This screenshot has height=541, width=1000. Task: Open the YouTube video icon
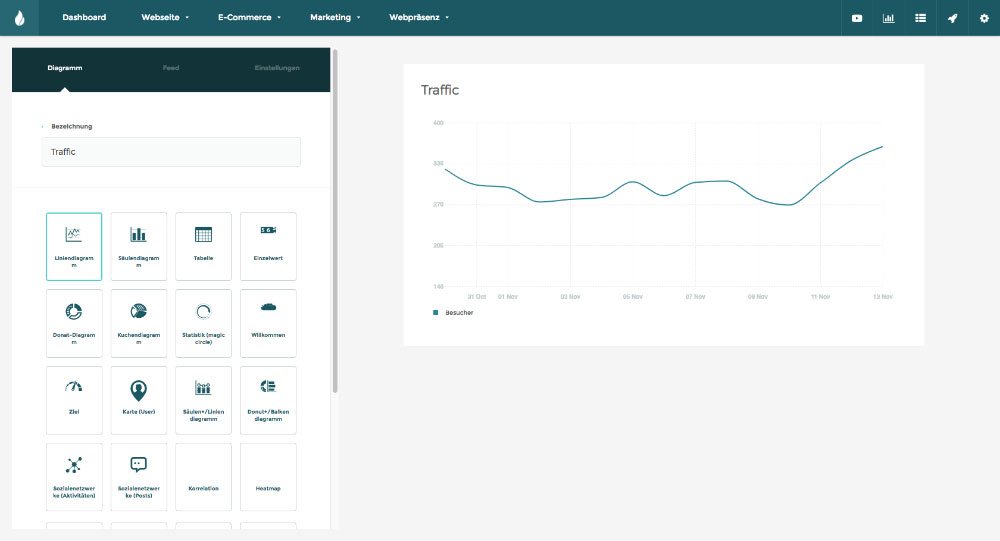[x=857, y=18]
